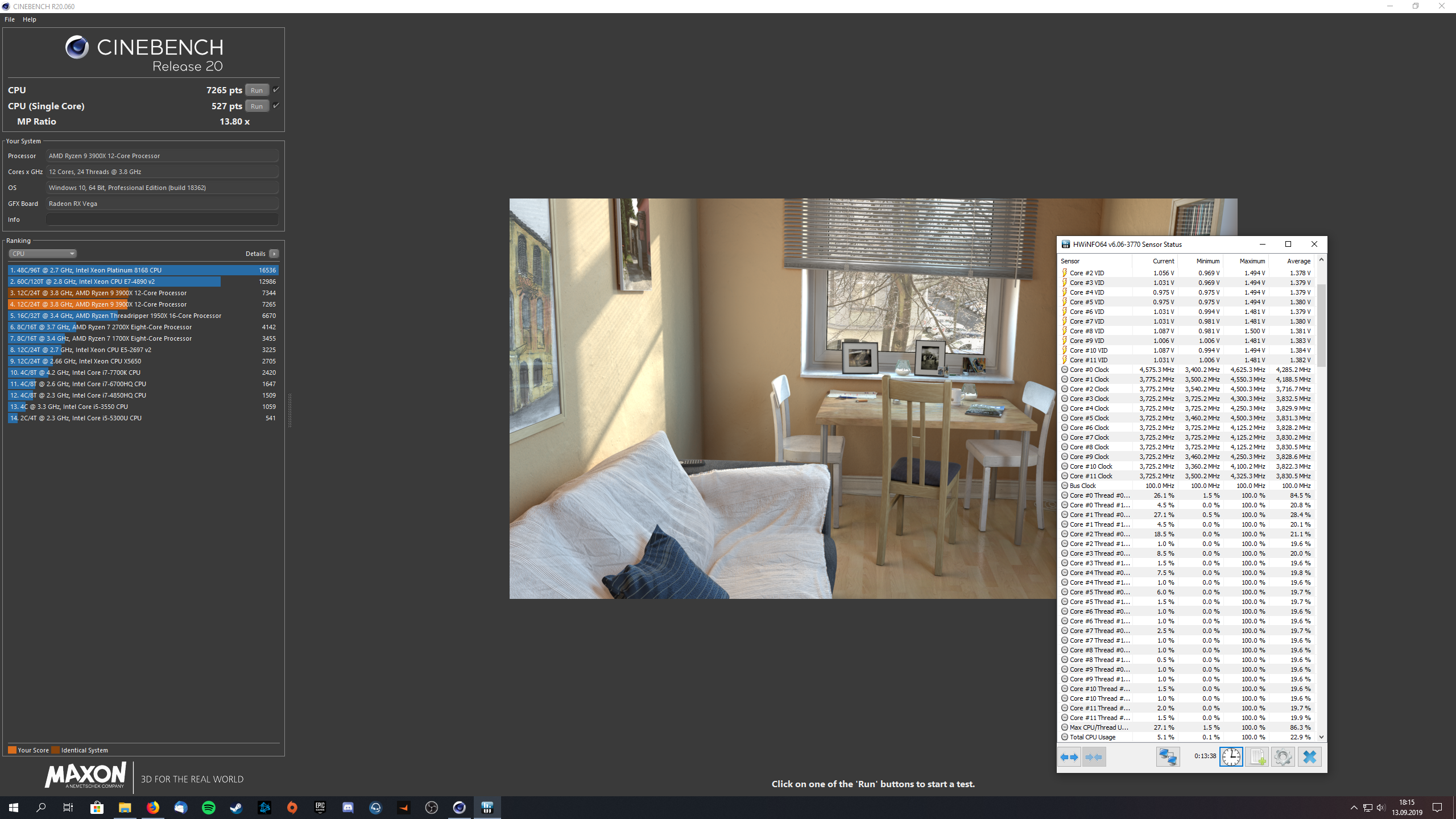
Task: Open the Ranking CPU dropdown
Action: point(43,254)
